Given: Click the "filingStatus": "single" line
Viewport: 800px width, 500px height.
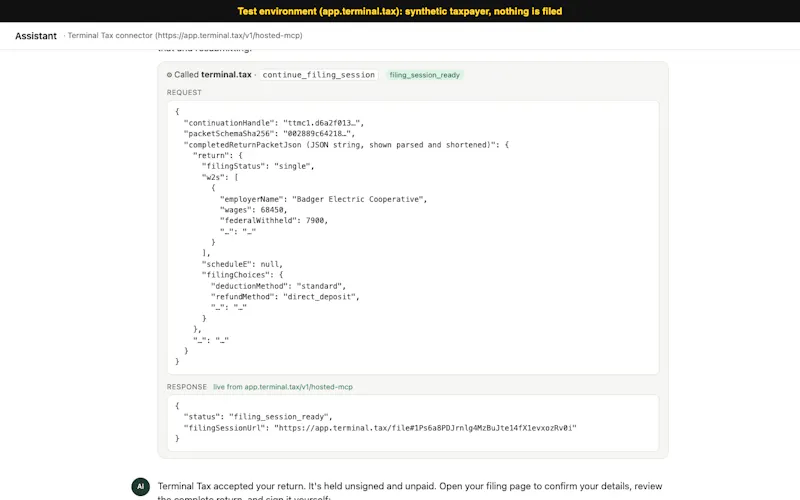Looking at the screenshot, I should (258, 166).
